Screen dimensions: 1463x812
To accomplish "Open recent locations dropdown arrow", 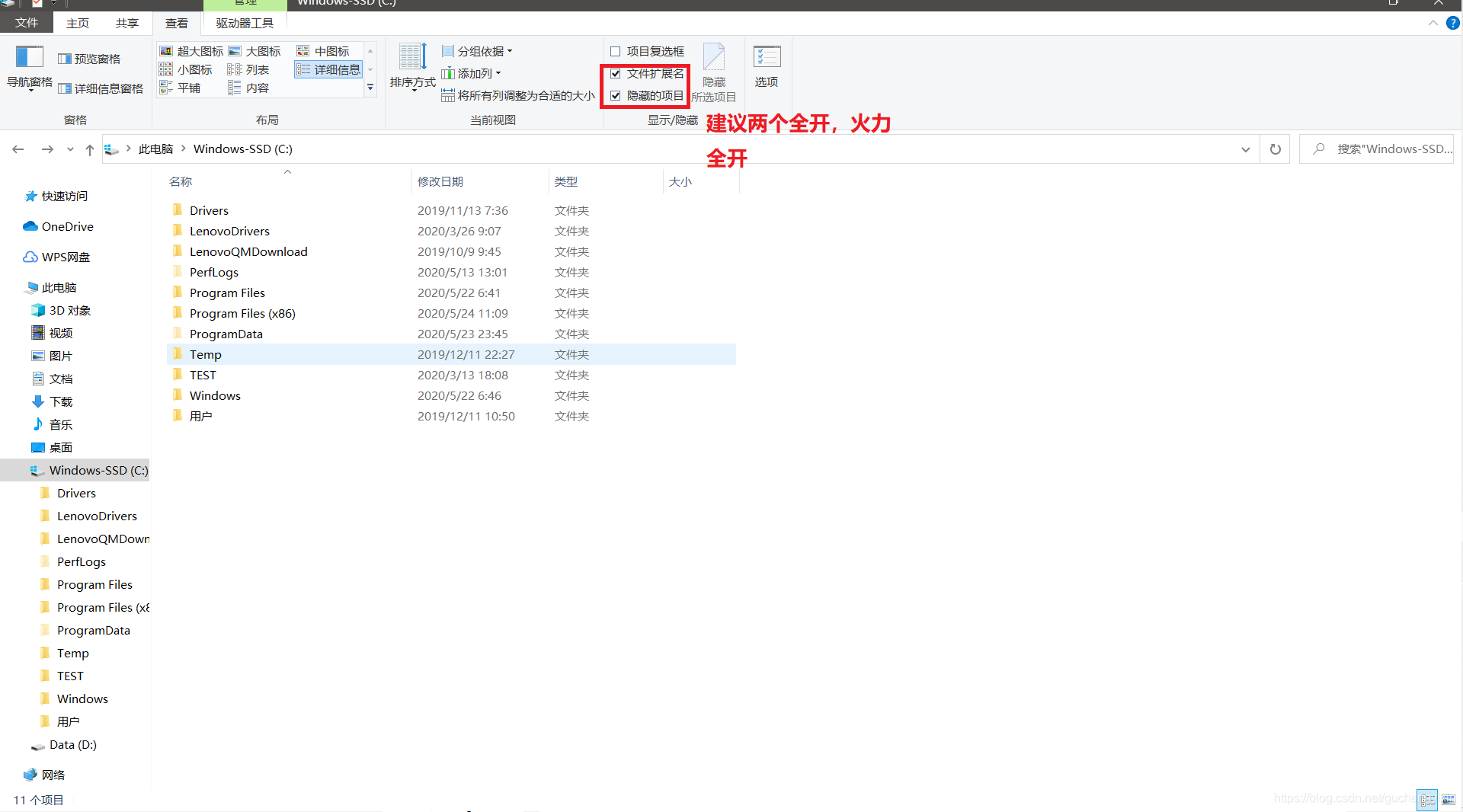I will click(x=70, y=149).
